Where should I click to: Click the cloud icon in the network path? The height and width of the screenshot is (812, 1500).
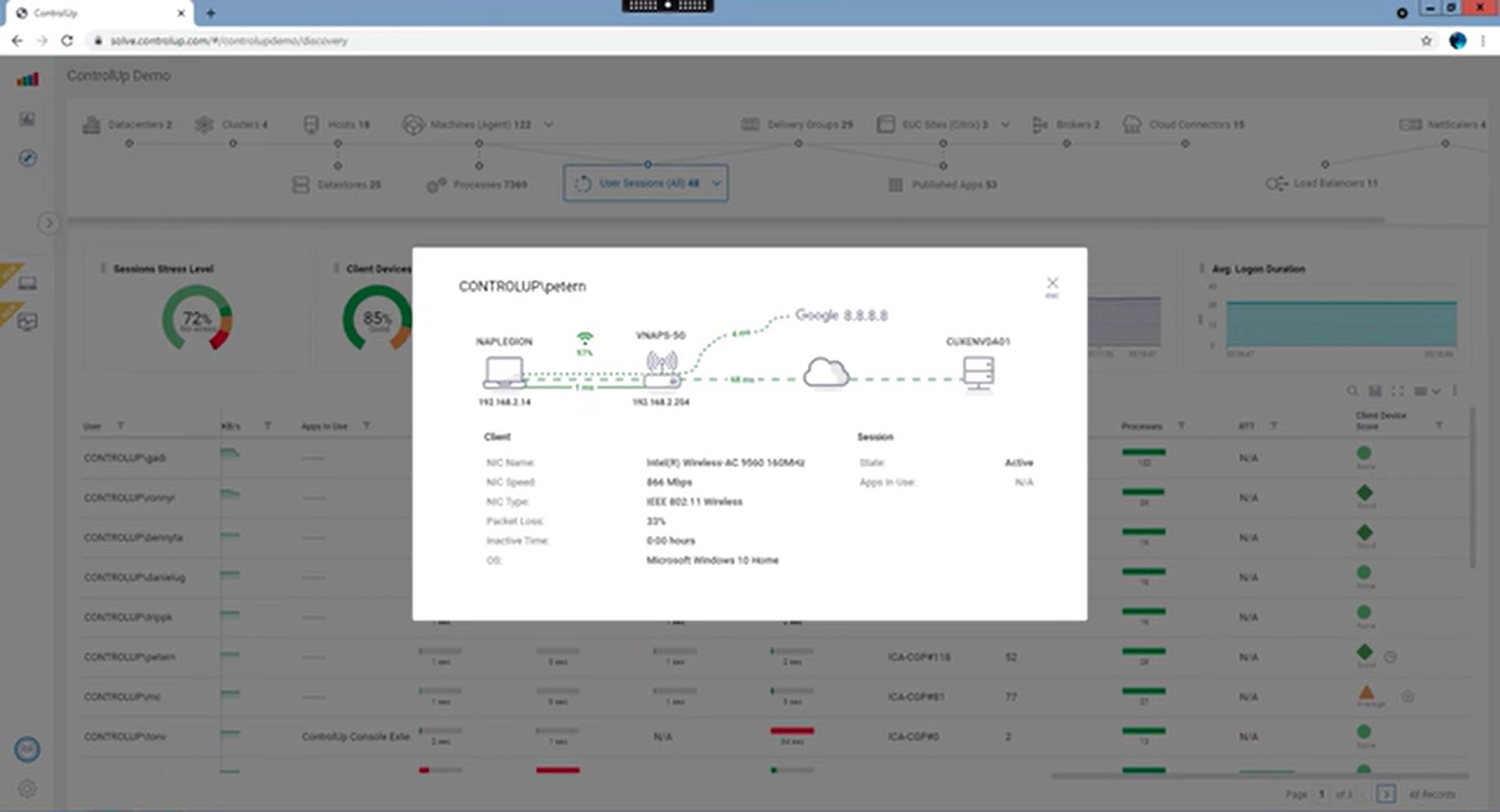[826, 372]
